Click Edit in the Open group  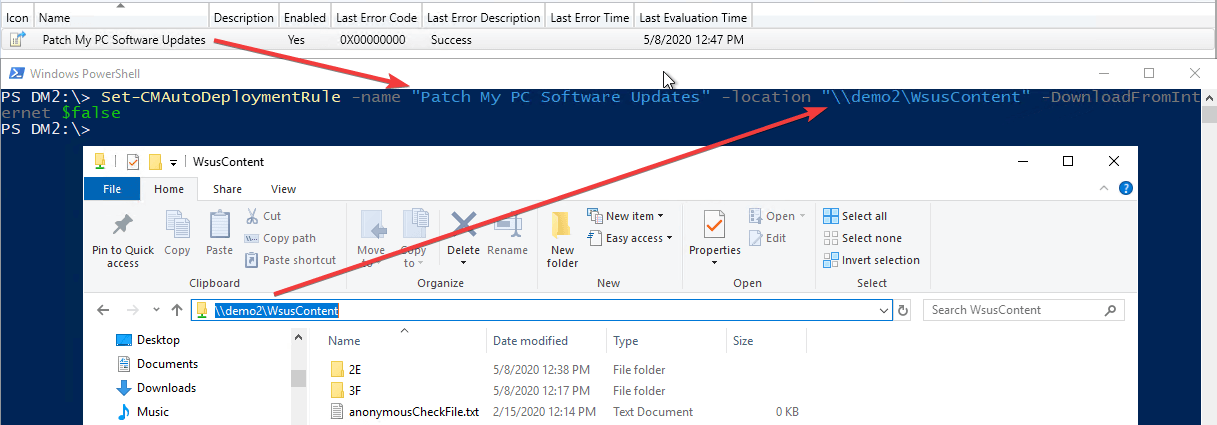click(767, 238)
